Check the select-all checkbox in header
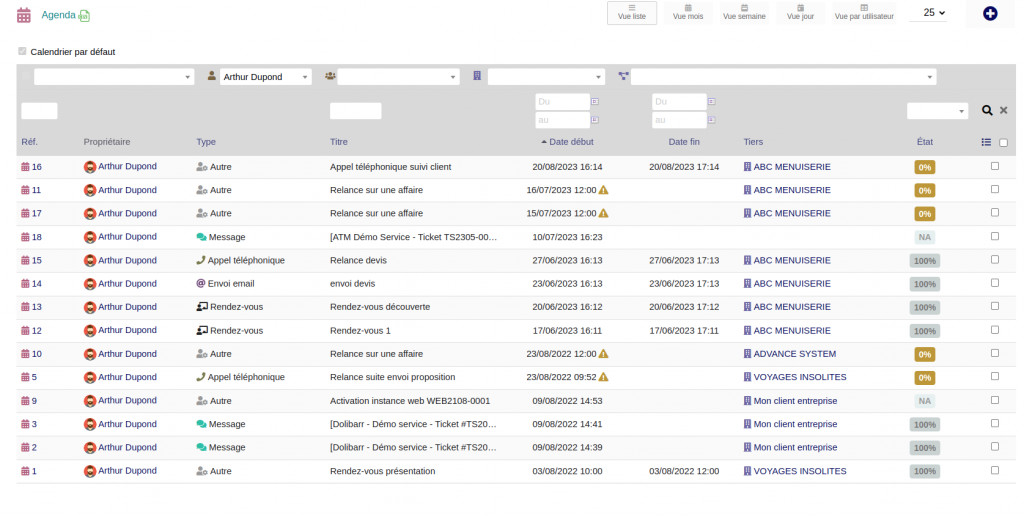Screen dimensions: 1024x517 1003,143
